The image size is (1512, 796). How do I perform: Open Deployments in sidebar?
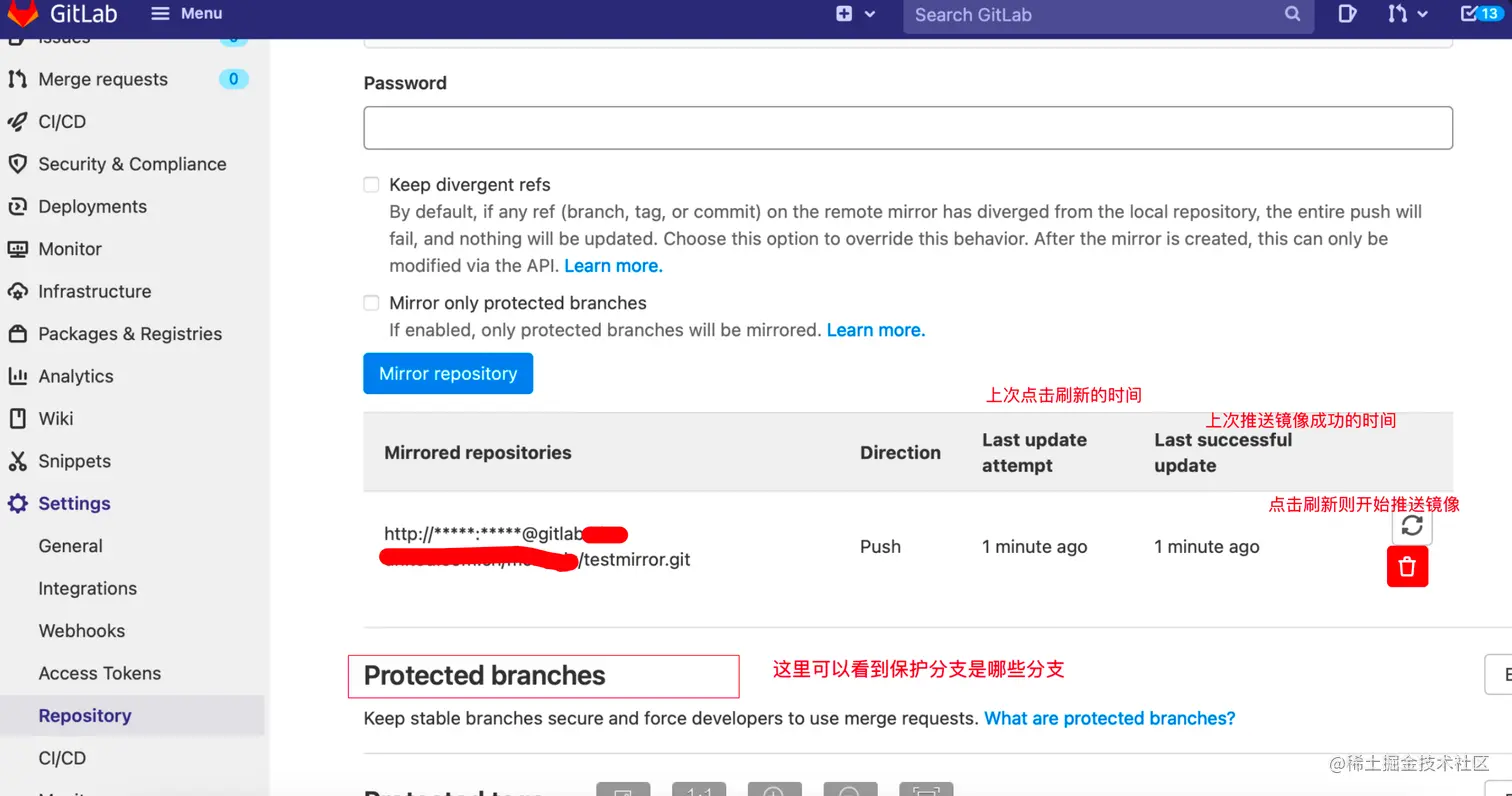(x=92, y=207)
